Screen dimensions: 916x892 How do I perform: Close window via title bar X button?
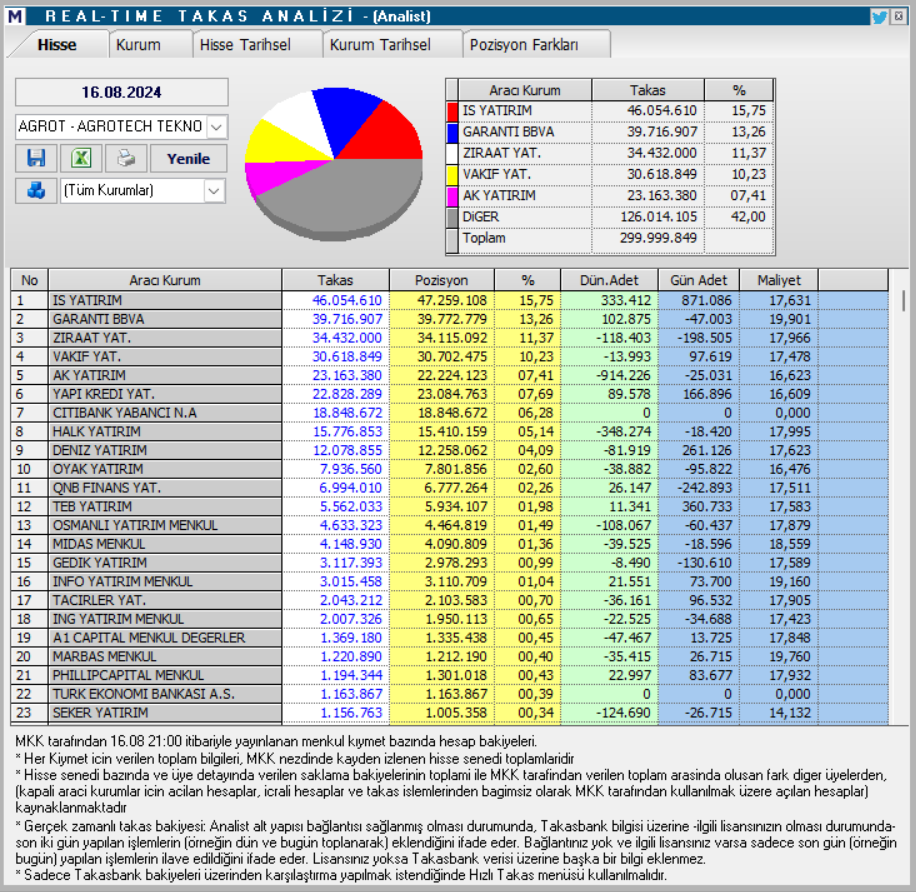[898, 16]
